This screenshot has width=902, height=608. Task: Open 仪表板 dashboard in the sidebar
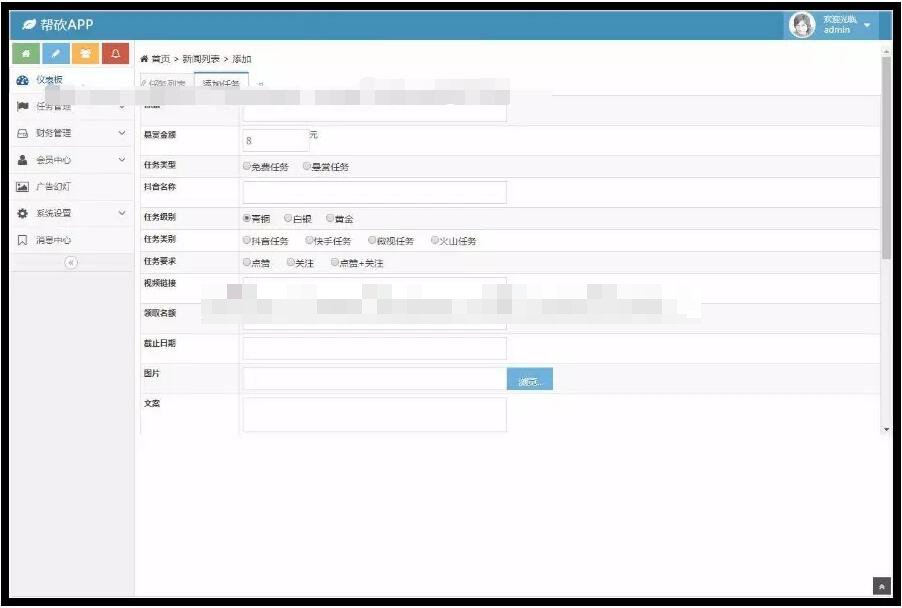(x=48, y=80)
